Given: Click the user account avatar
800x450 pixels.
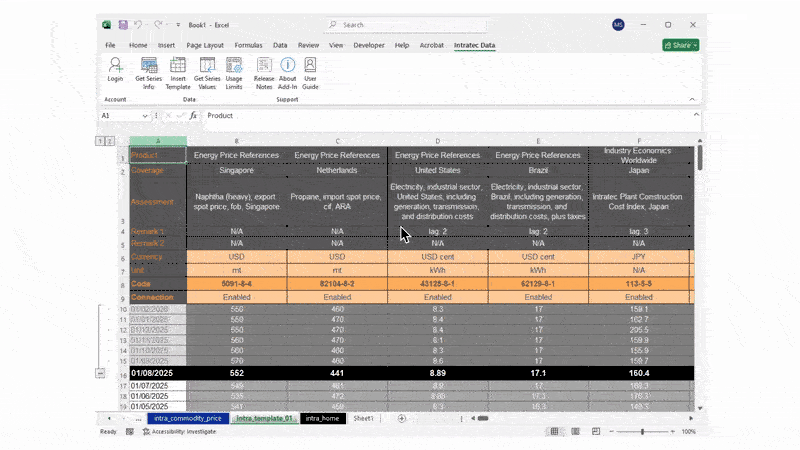Looking at the screenshot, I should click(618, 24).
